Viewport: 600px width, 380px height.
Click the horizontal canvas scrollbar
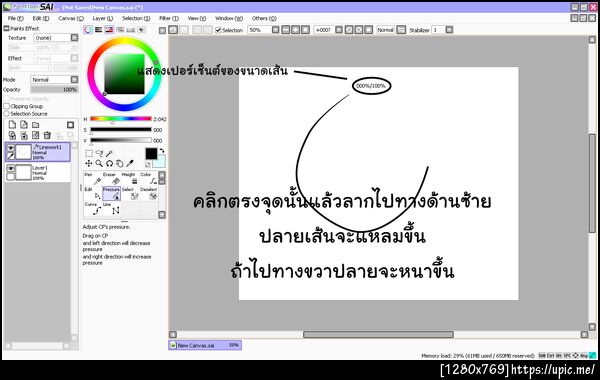[x=378, y=334]
